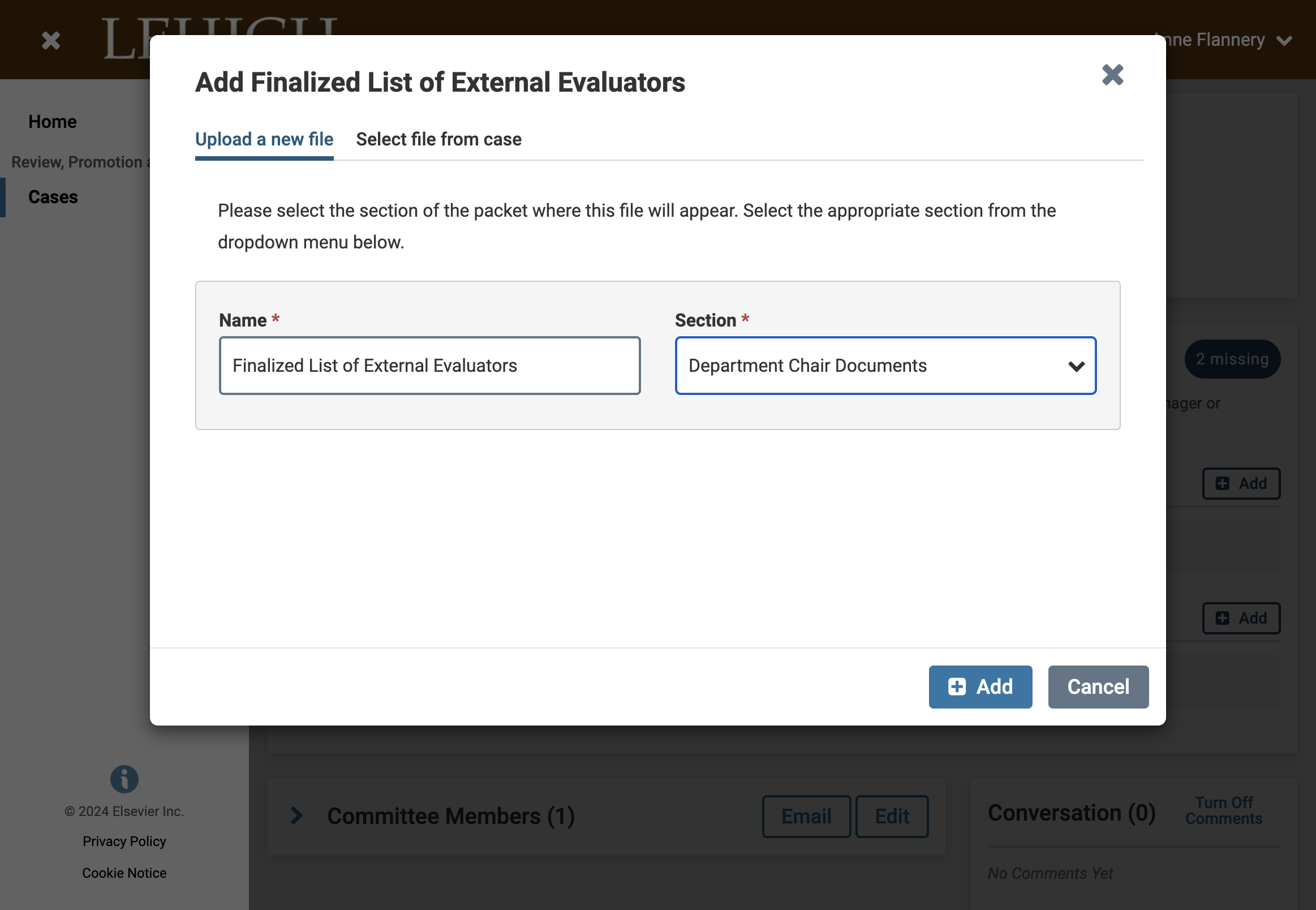Image resolution: width=1316 pixels, height=910 pixels.
Task: Close the sidebar with the X icon
Action: pos(51,40)
